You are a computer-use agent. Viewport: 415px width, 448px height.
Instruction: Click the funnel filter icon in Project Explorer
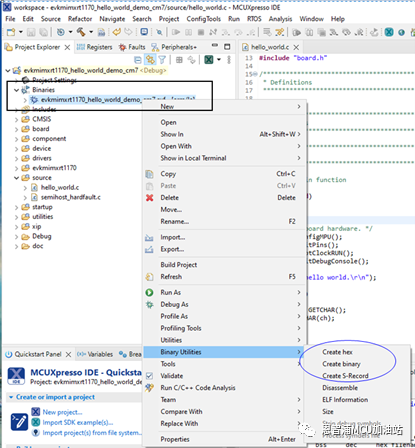[162, 60]
